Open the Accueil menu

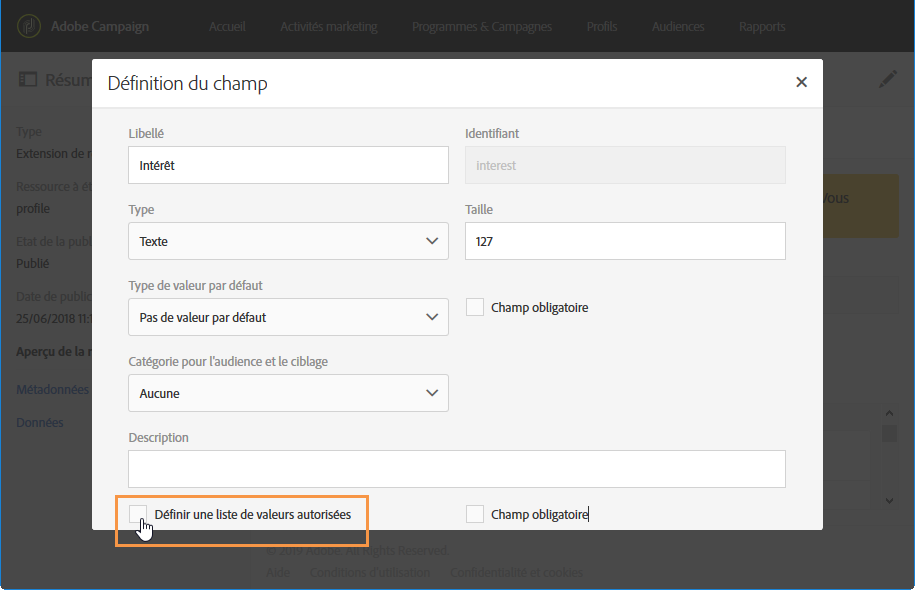pos(227,27)
